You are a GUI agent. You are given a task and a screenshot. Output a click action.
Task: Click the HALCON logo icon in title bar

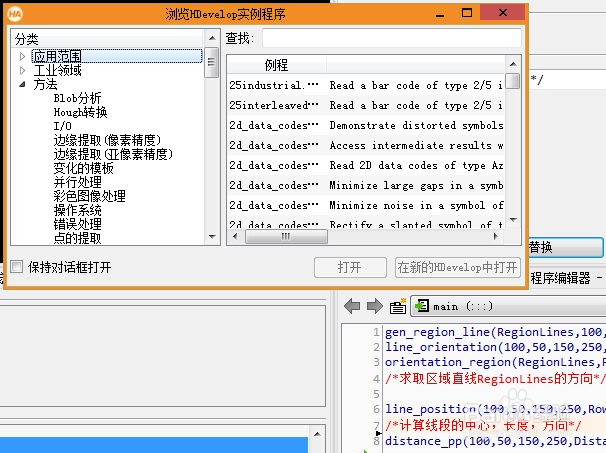[x=15, y=14]
